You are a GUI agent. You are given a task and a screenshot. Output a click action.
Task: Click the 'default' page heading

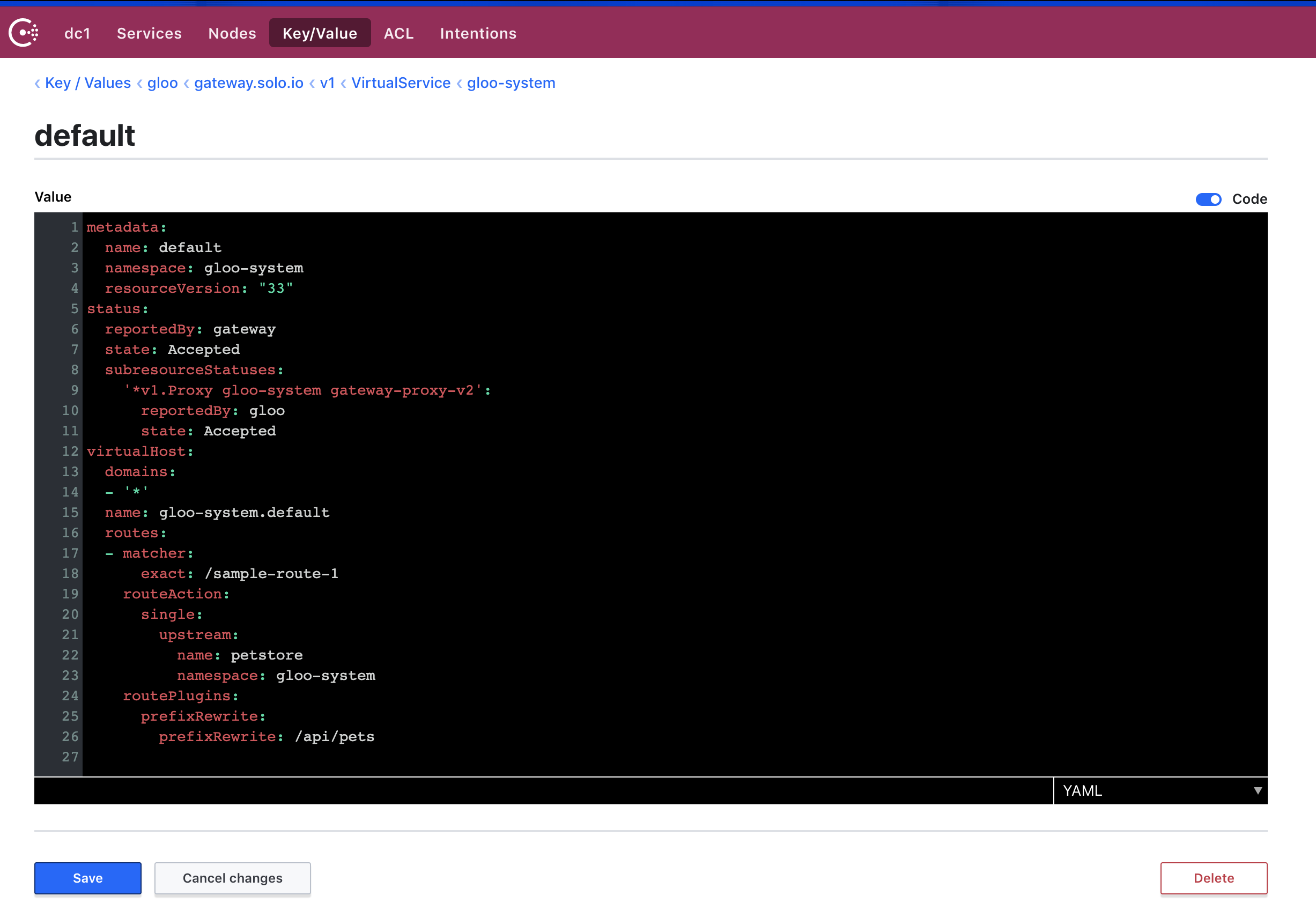[85, 136]
